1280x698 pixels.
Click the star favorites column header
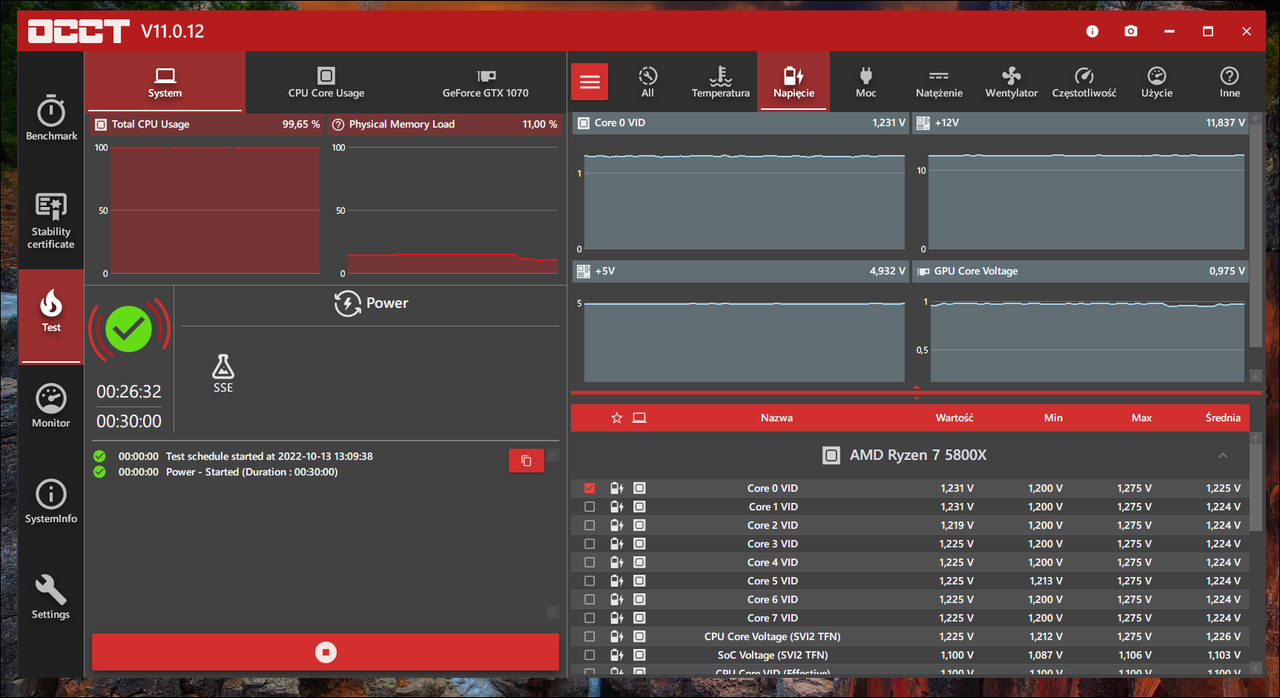pyautogui.click(x=617, y=418)
